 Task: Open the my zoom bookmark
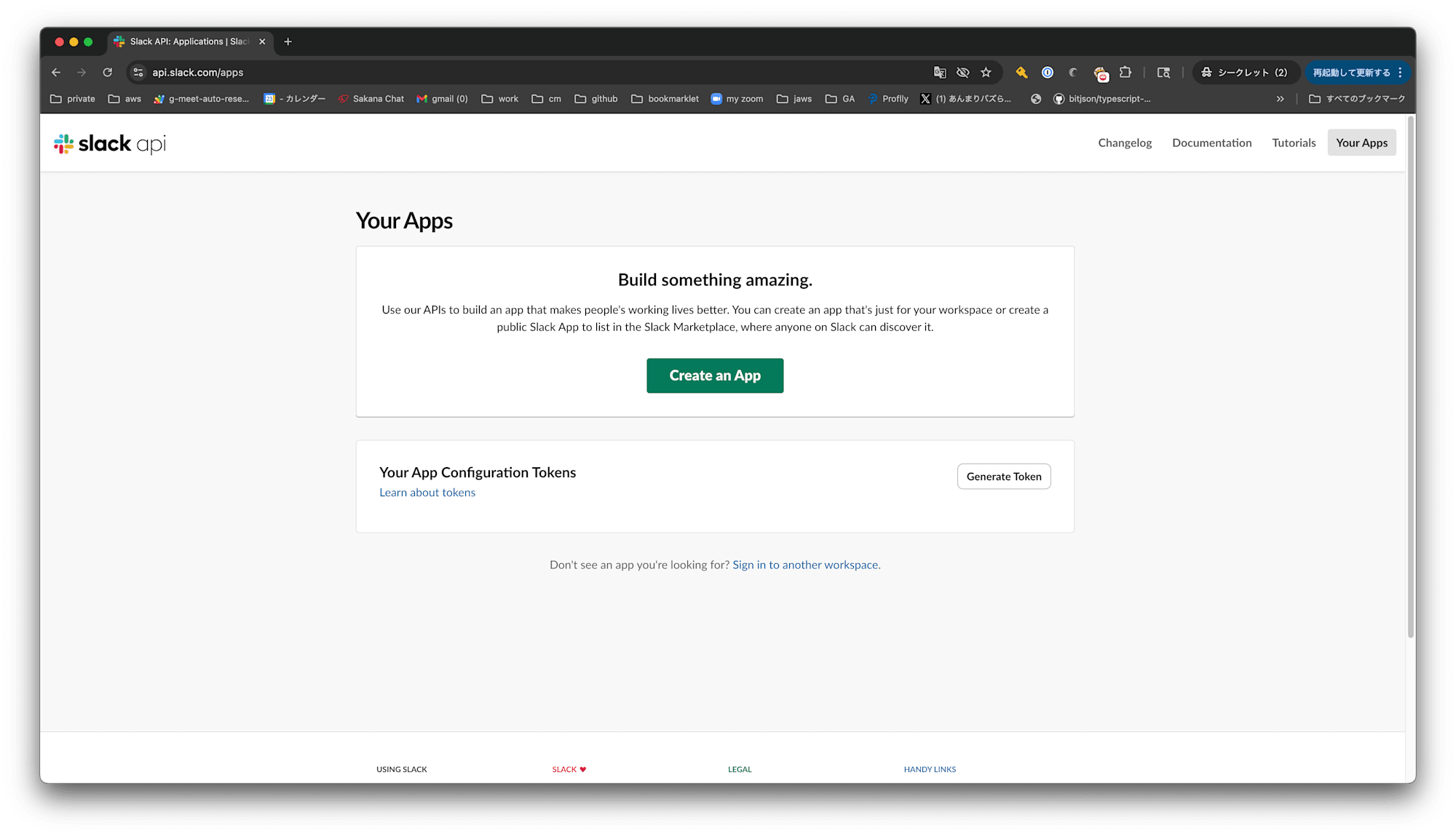737,99
